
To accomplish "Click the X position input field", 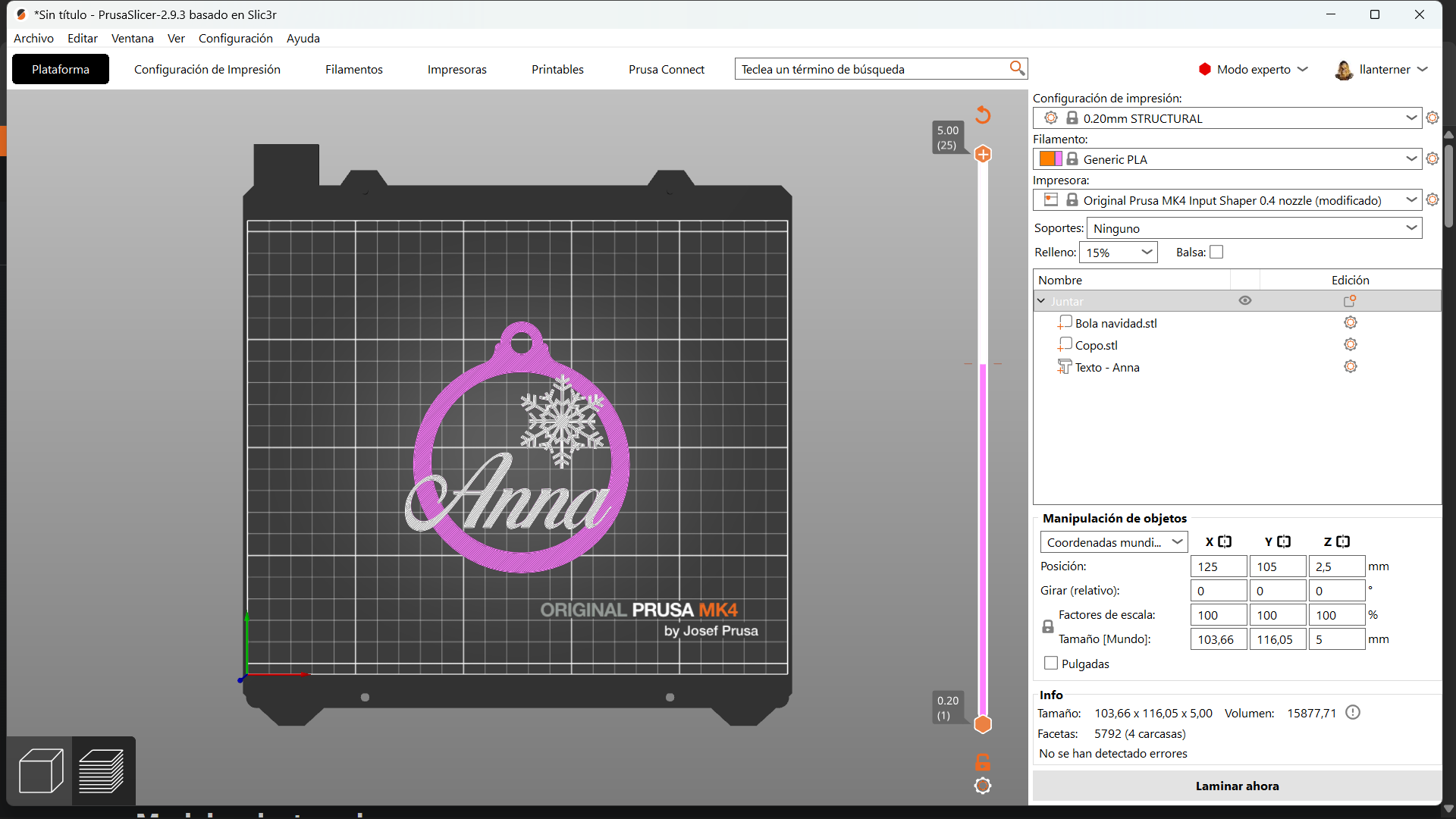I will [x=1219, y=566].
